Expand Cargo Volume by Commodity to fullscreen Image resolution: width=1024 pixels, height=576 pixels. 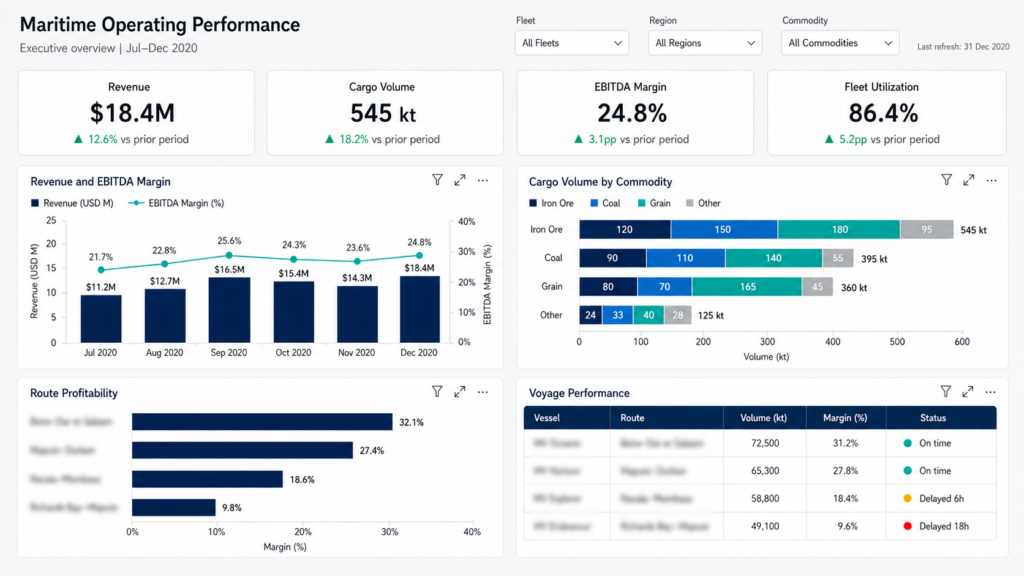click(x=968, y=180)
